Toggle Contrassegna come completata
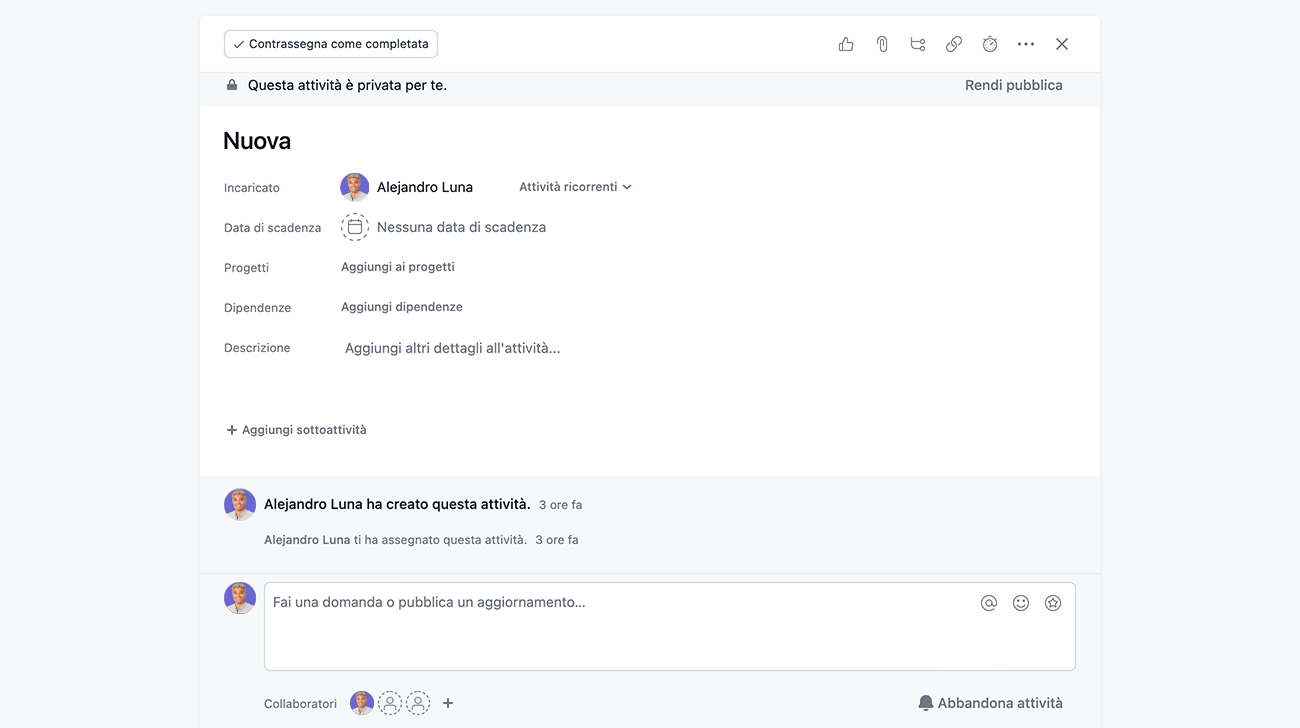Viewport: 1300px width, 728px height. (x=331, y=44)
